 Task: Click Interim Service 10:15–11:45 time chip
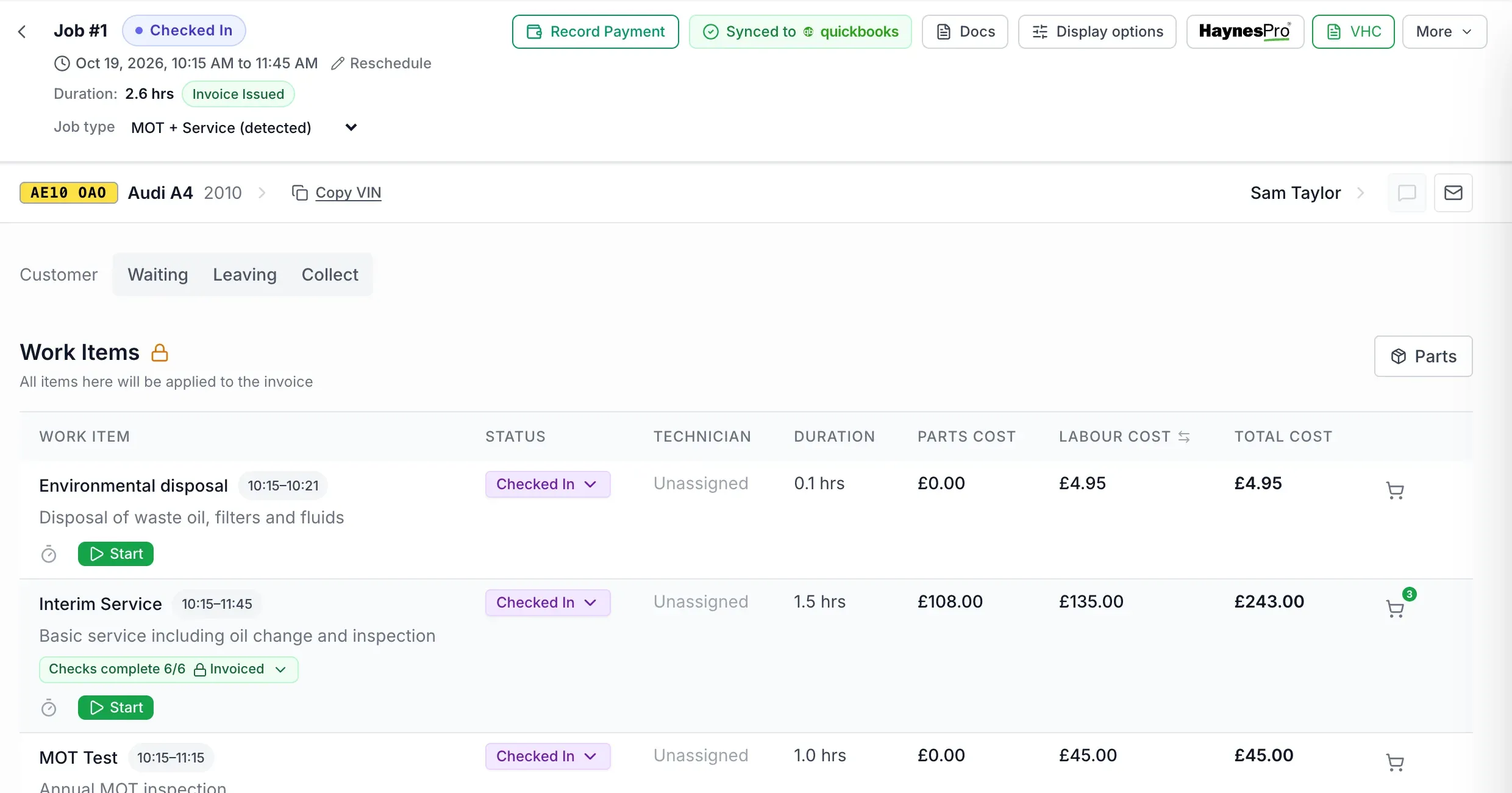coord(216,604)
